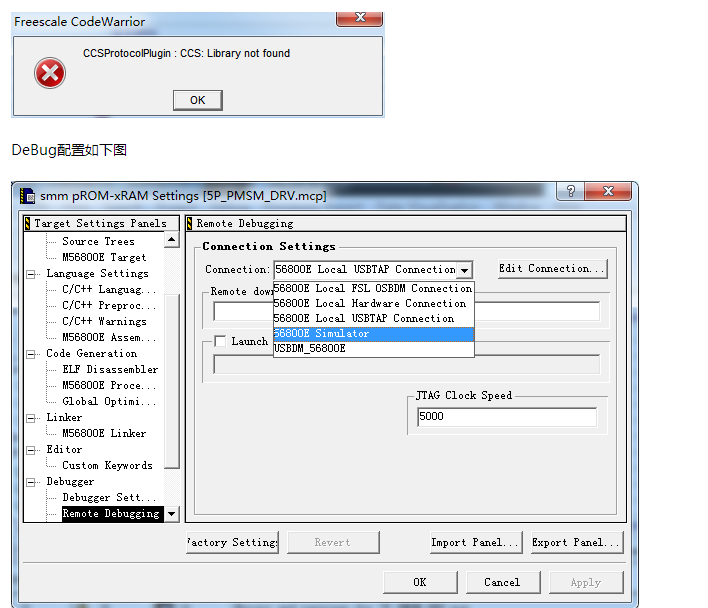Click the settings window title bar icon
708x608 pixels.
[28, 196]
